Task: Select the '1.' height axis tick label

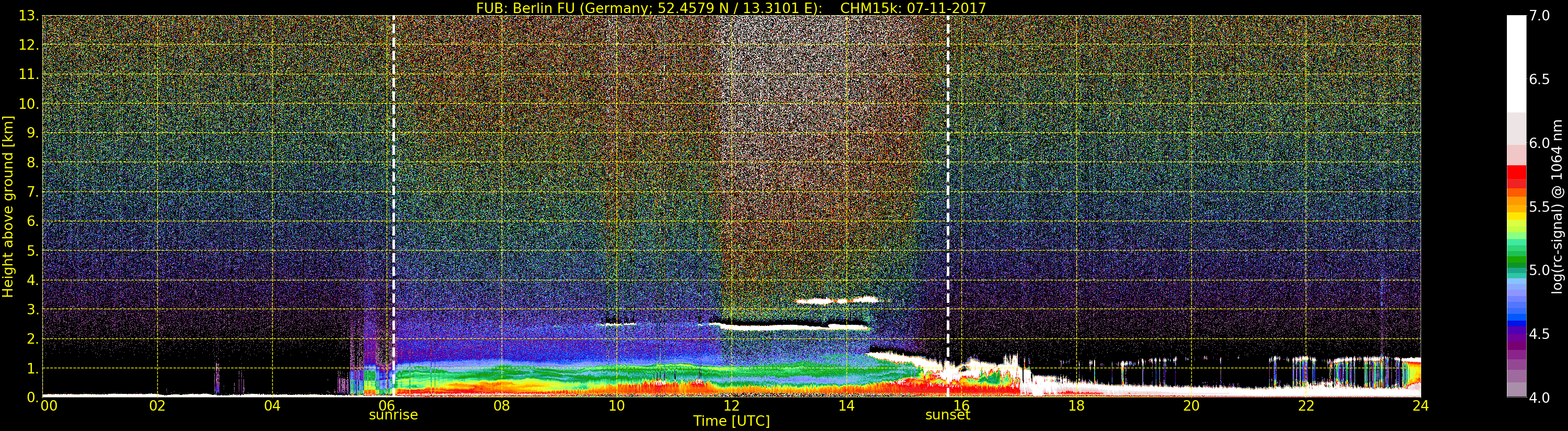Action: coord(33,368)
